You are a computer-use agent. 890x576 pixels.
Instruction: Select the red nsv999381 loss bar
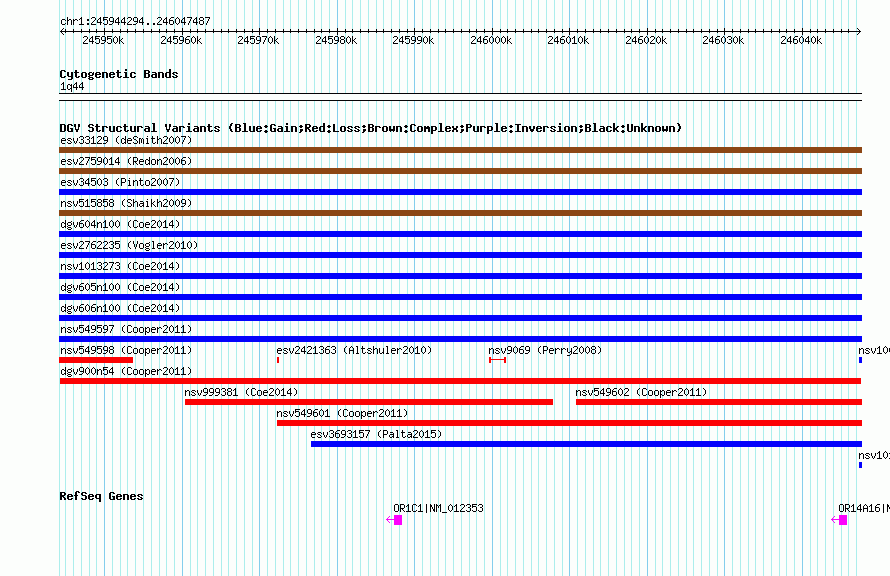pyautogui.click(x=369, y=402)
